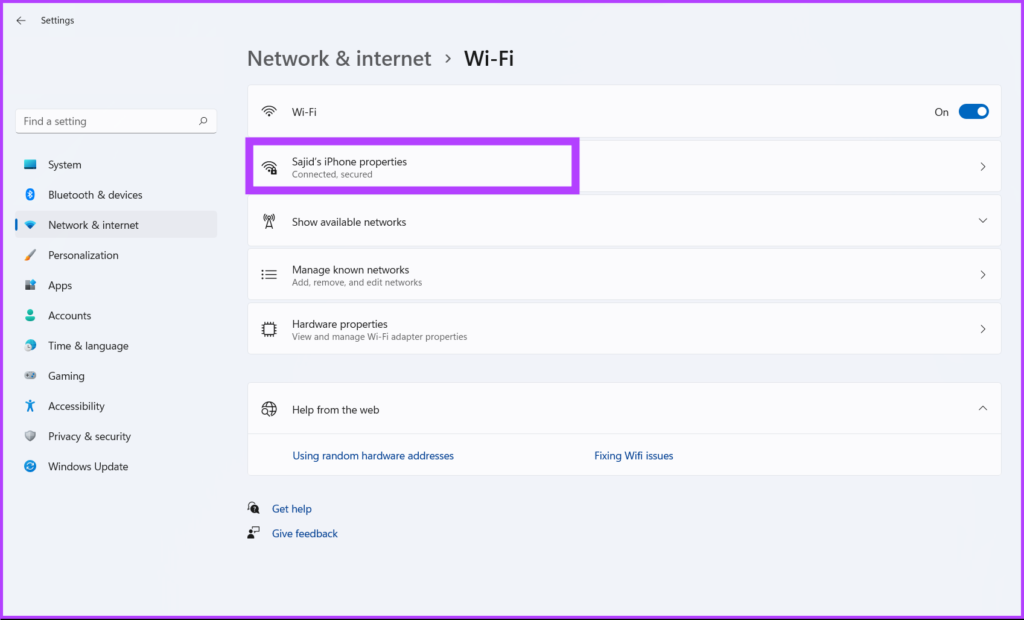Click the Fixing Wifi issues link

tap(633, 456)
